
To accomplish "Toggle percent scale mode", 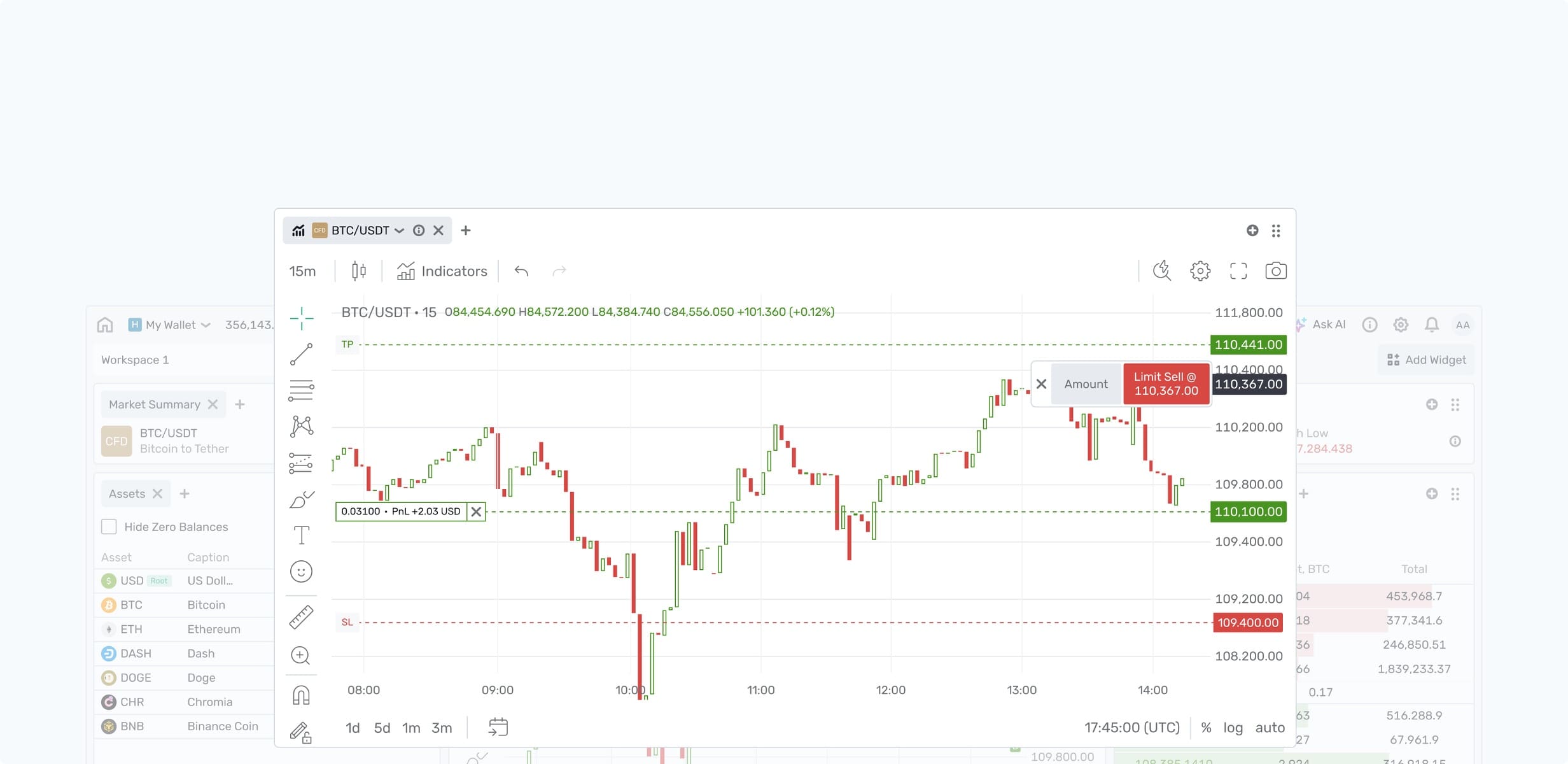I will (x=1206, y=728).
